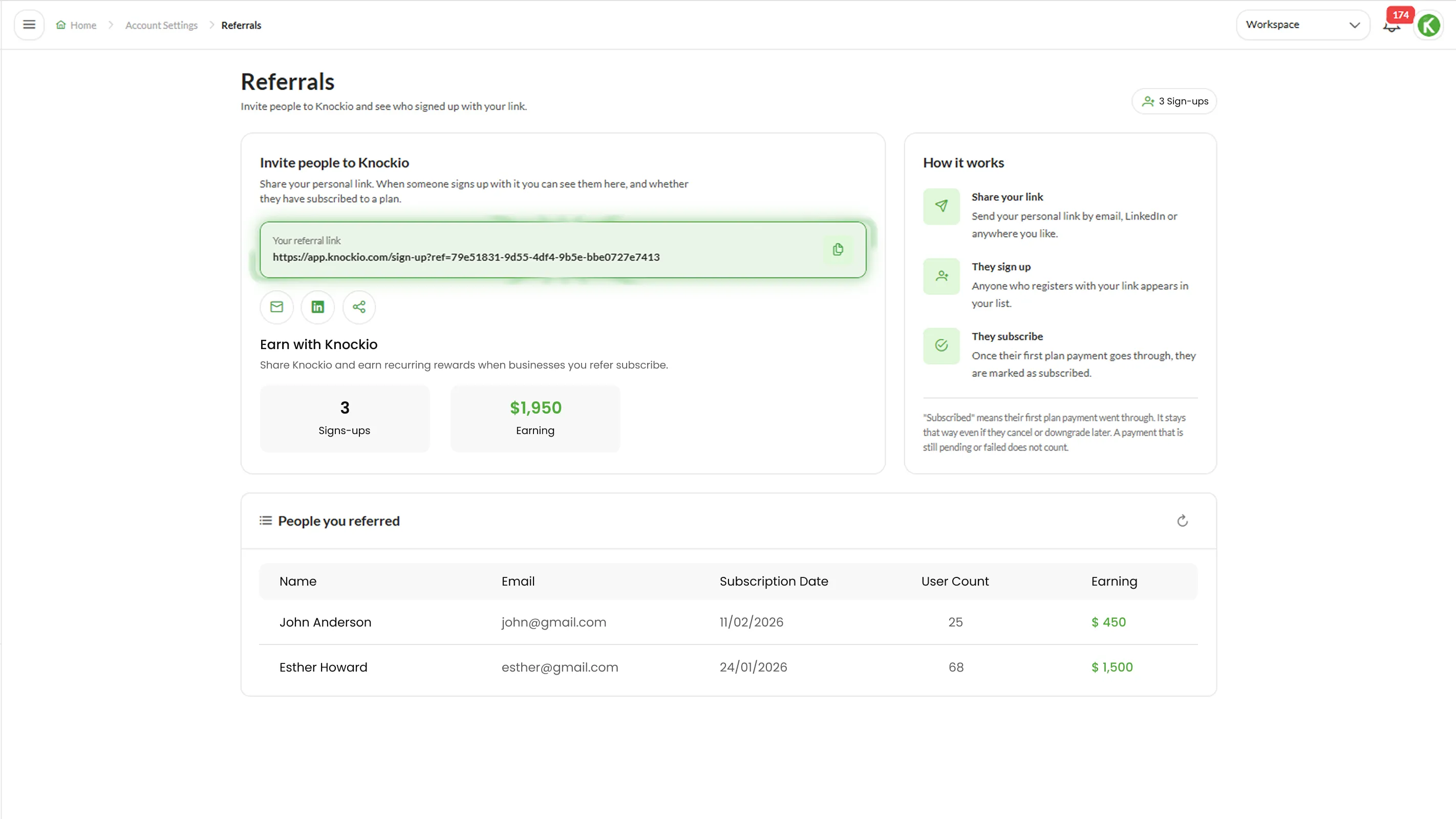The image size is (1456, 819).
Task: Click the Subscription Date column header
Action: (774, 581)
